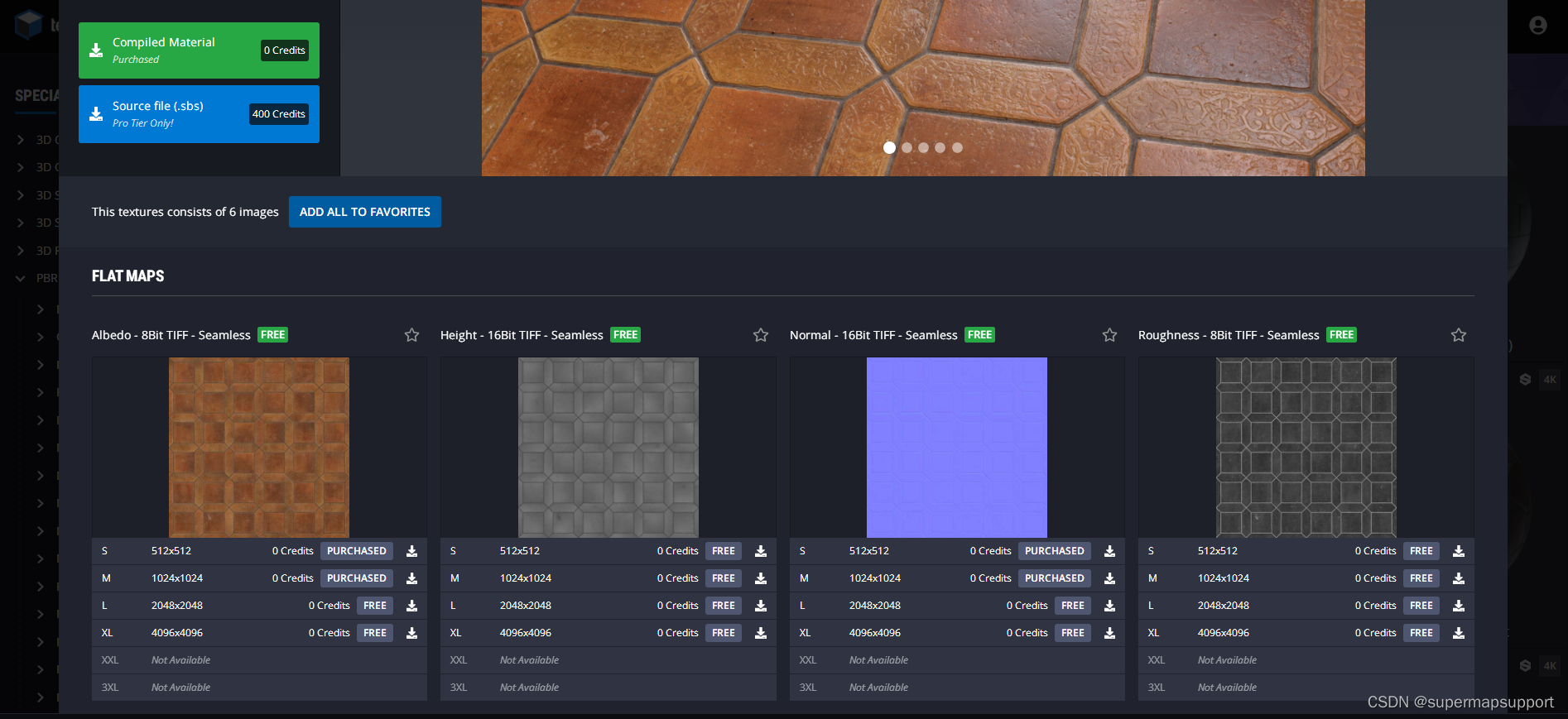Click FREE badge for Roughness 4096x4096

click(1421, 633)
